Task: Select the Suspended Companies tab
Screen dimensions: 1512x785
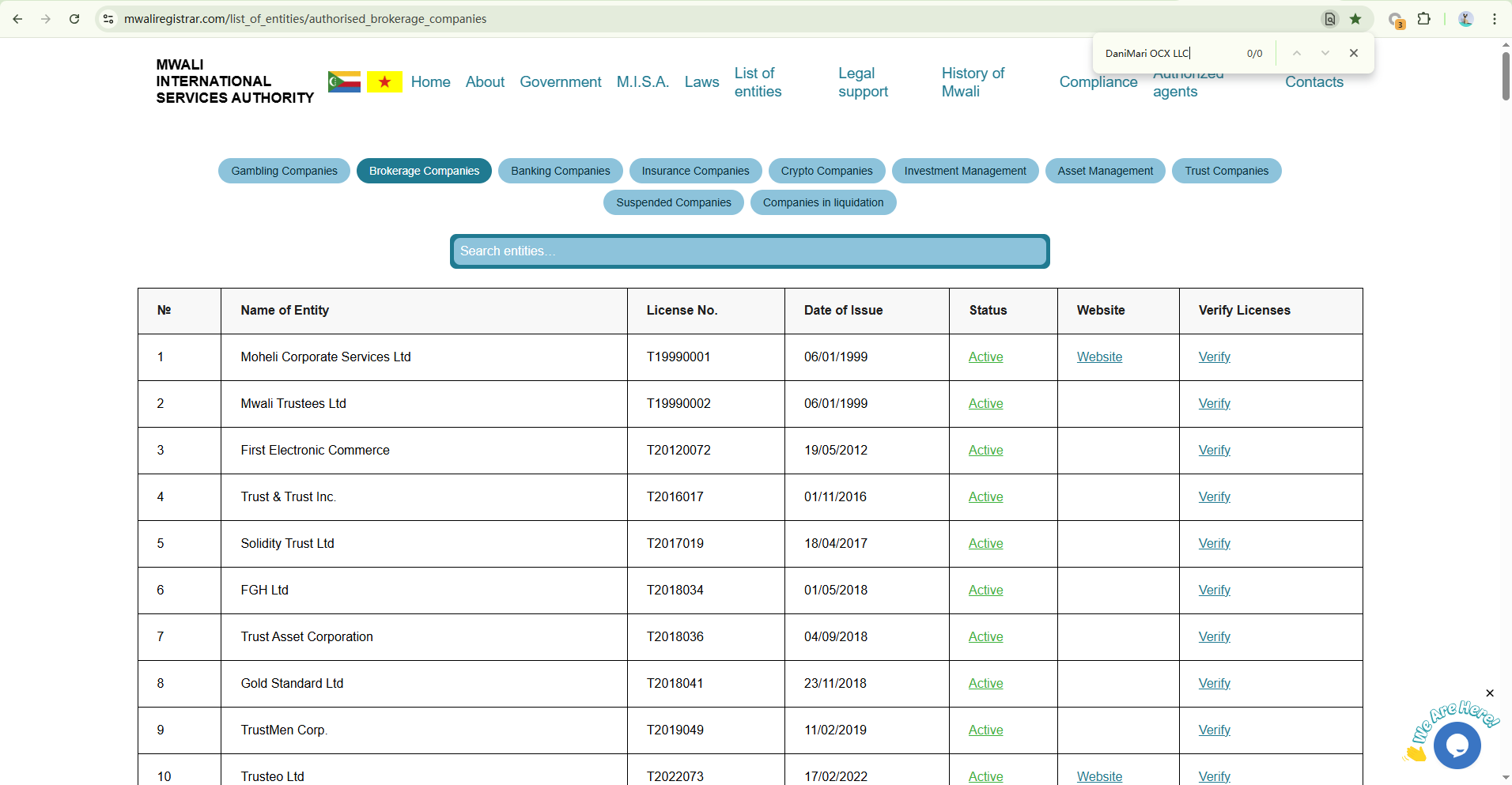Action: click(673, 202)
